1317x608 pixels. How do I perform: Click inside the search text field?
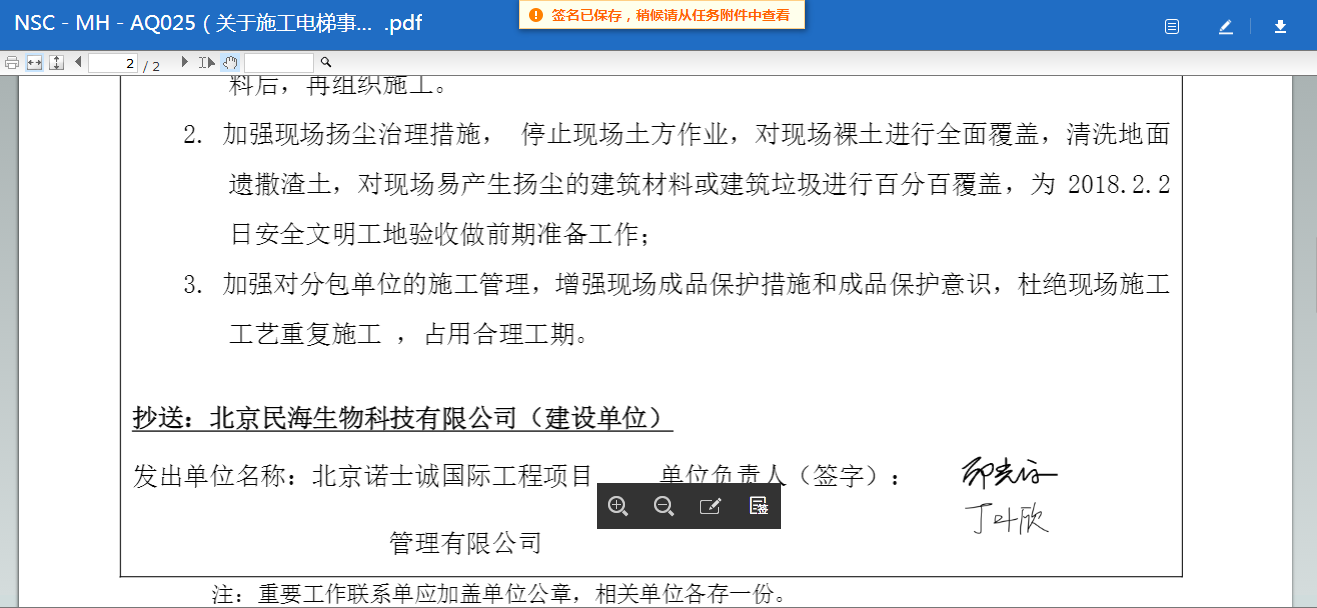pos(280,61)
